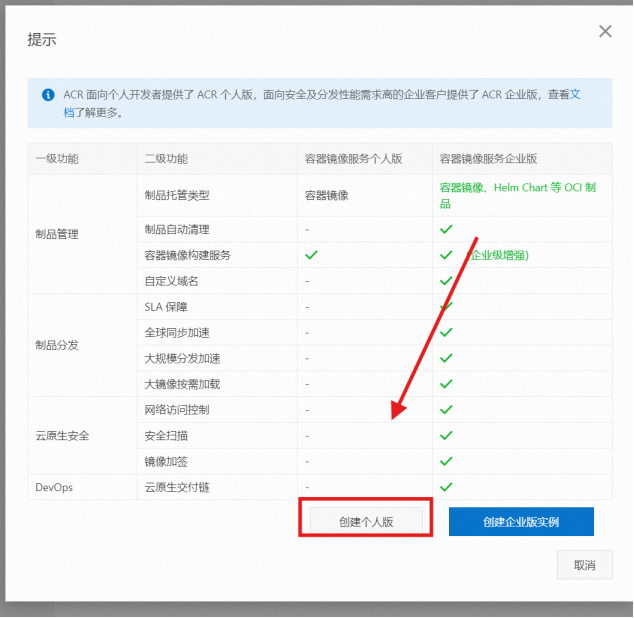
Task: Click the blue info icon in the notice banner
Action: 48,95
